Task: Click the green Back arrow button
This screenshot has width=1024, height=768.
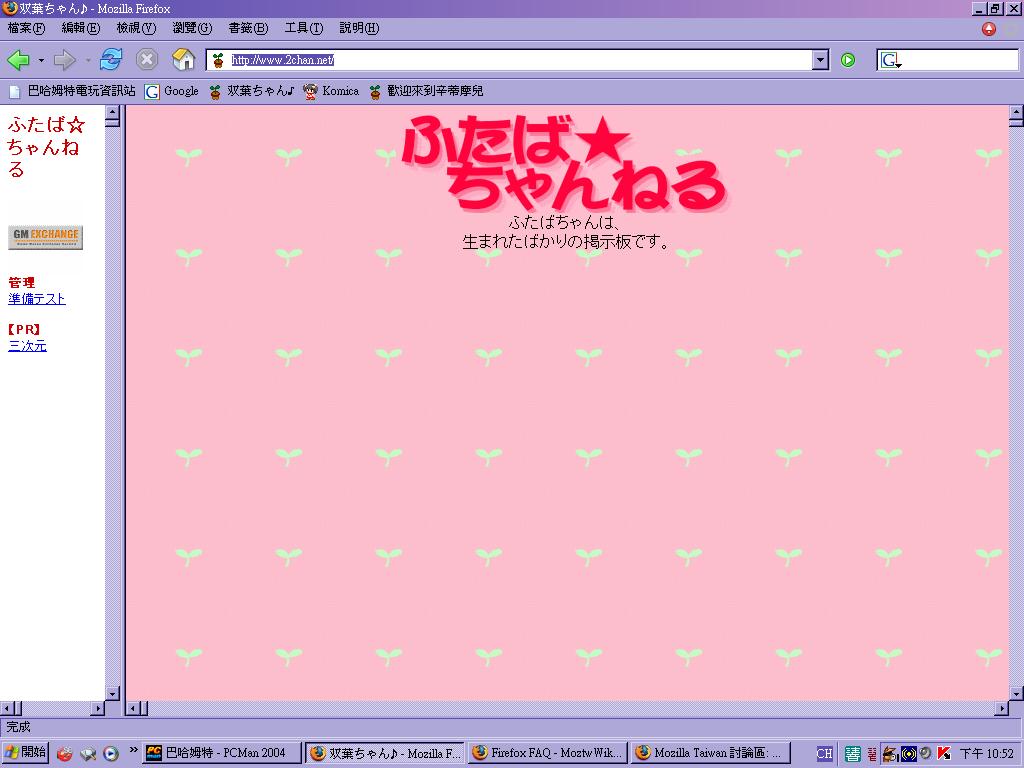Action: tap(18, 60)
